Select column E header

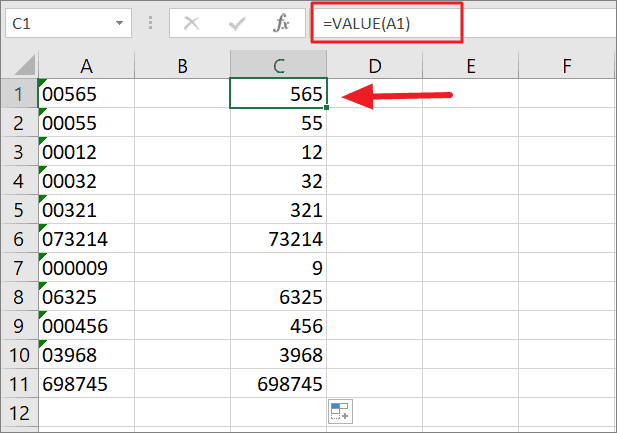pos(471,65)
